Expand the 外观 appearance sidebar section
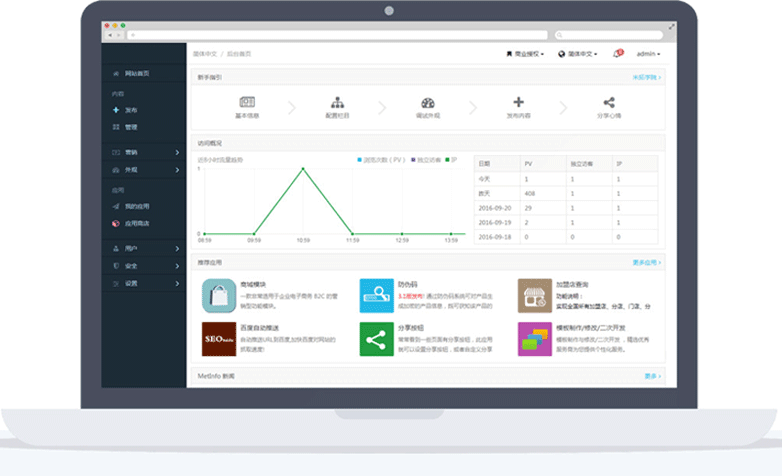The height and width of the screenshot is (476, 782). 145,170
